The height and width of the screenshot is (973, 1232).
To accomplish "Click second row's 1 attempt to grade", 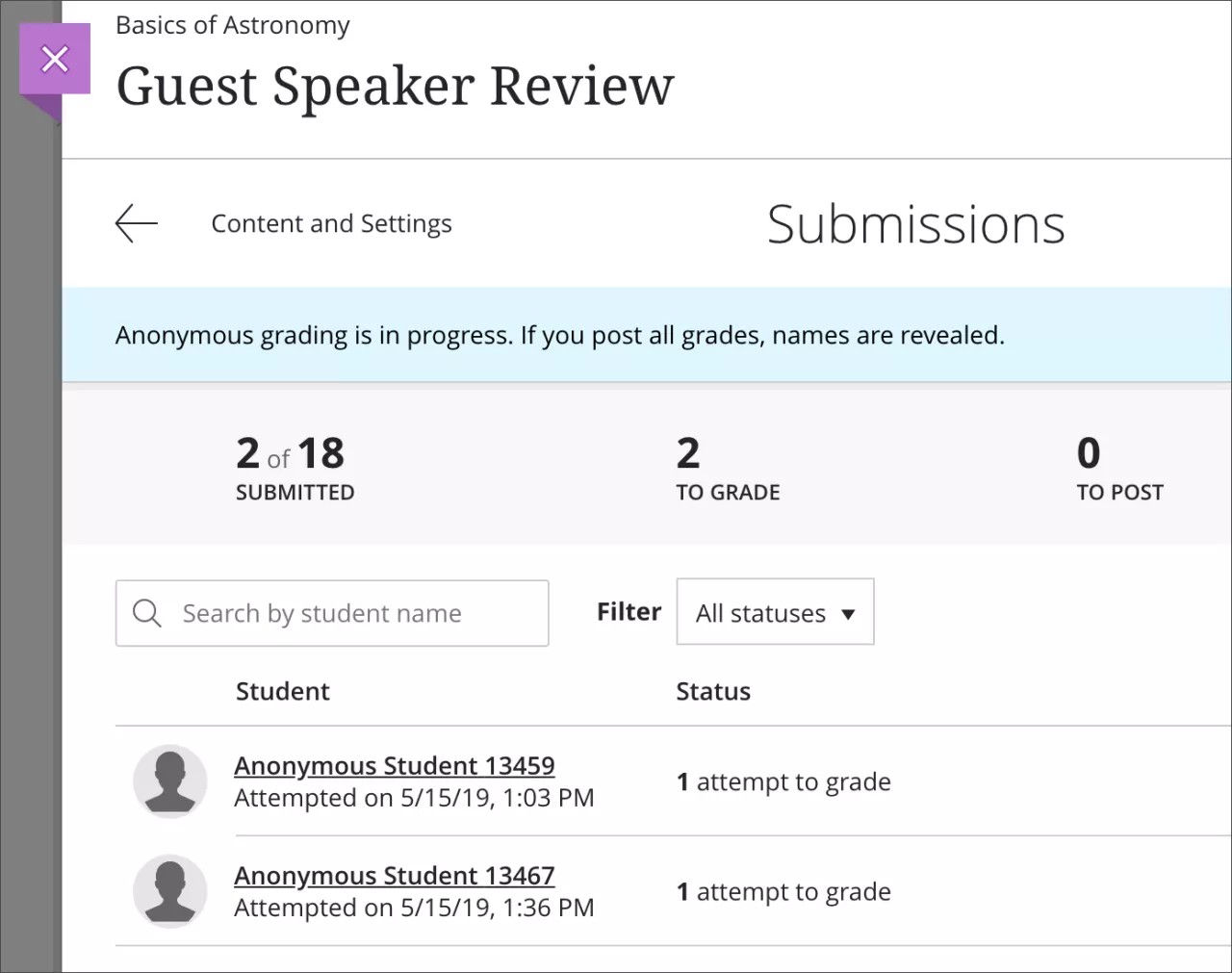I will click(783, 891).
